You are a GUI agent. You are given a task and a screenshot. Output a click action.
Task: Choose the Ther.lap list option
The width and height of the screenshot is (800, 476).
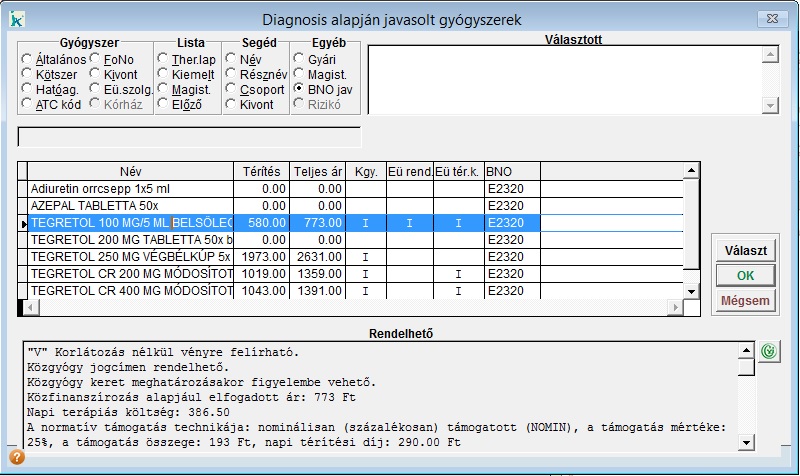(163, 60)
